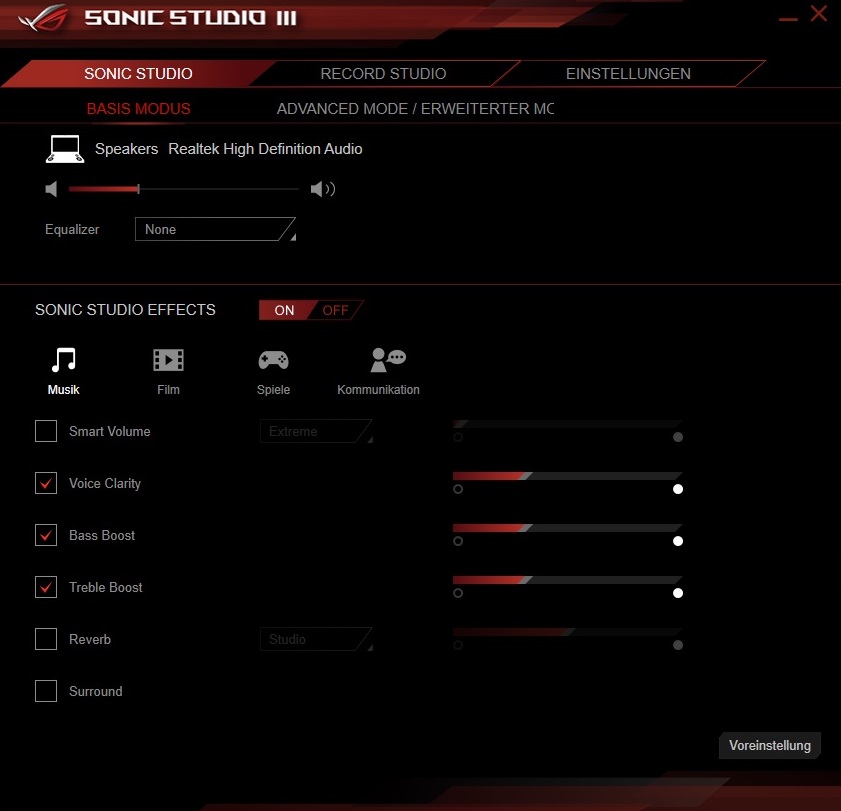The height and width of the screenshot is (811, 841).
Task: Set the Treble Boost level slider
Action: 567,580
